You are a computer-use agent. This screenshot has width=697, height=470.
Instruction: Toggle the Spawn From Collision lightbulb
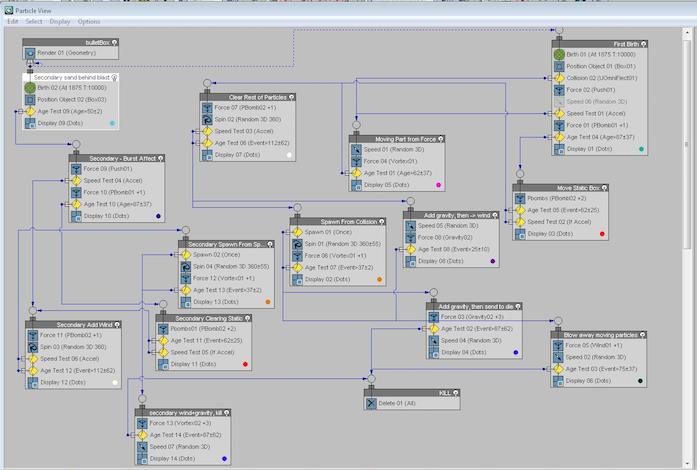(382, 221)
